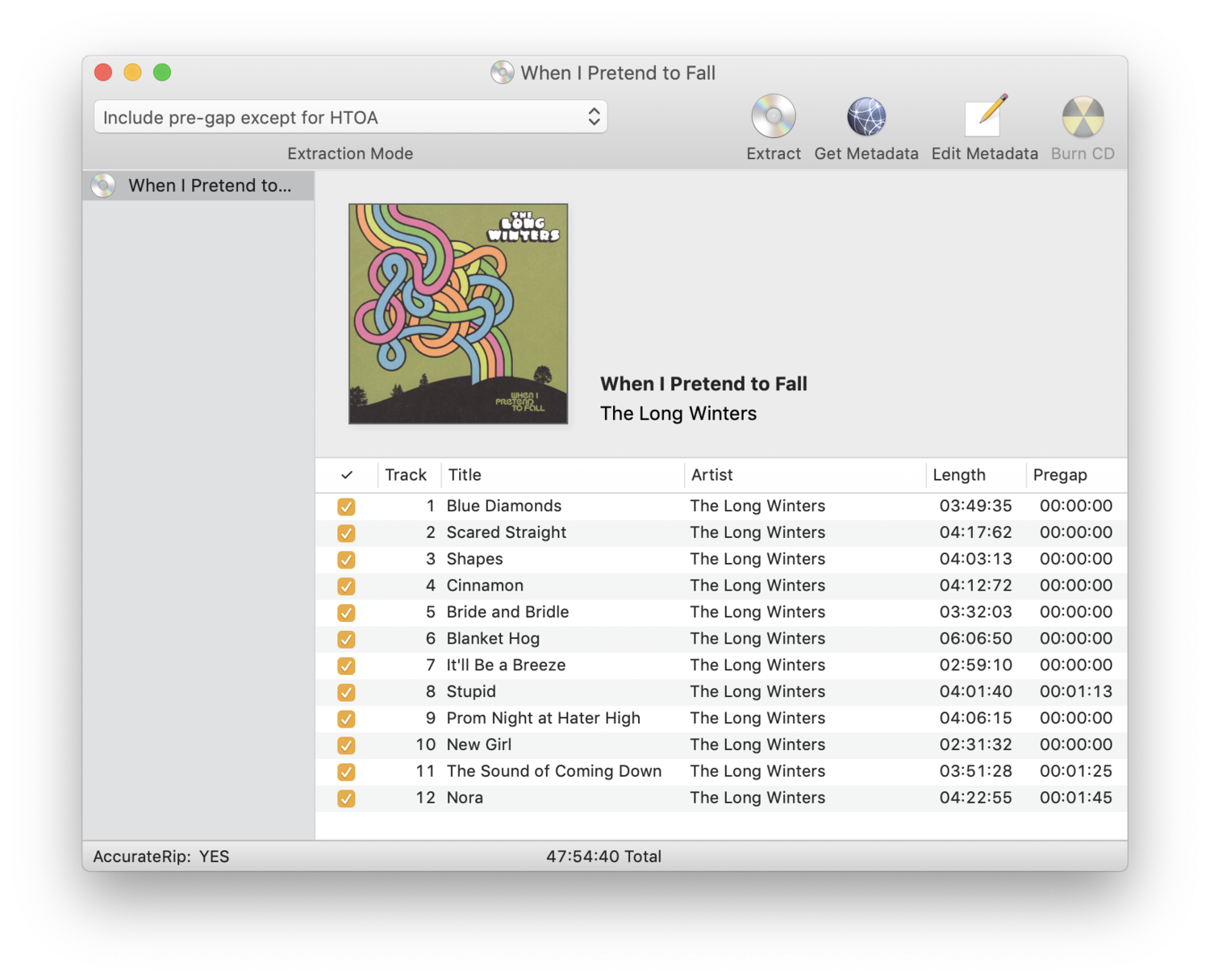Sort by the Length column header
Image resolution: width=1210 pixels, height=980 pixels.
click(x=958, y=475)
